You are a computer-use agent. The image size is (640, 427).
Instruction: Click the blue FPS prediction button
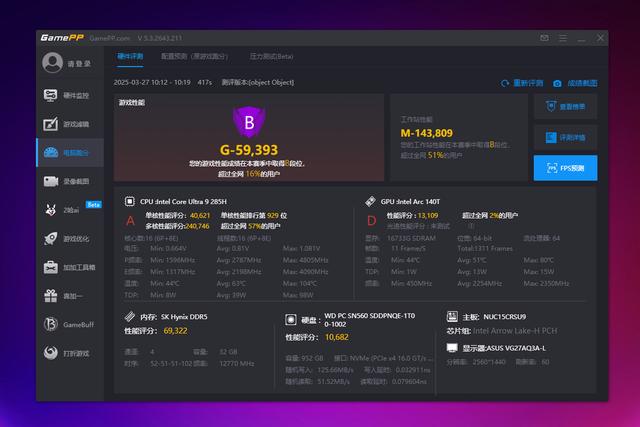pyautogui.click(x=566, y=168)
